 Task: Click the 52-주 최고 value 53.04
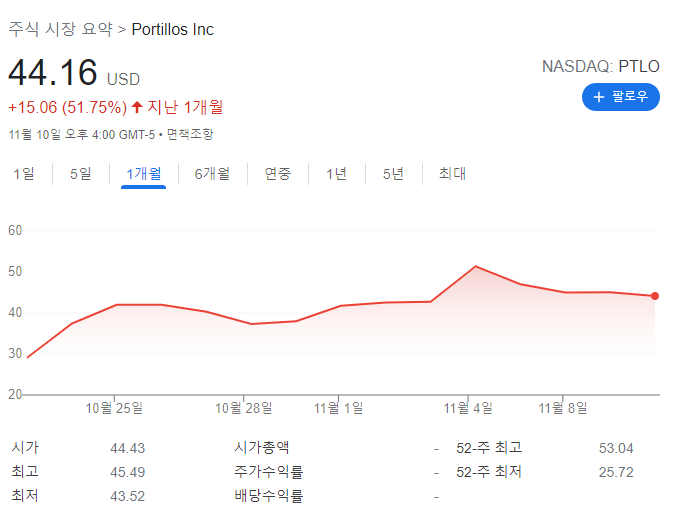616,448
